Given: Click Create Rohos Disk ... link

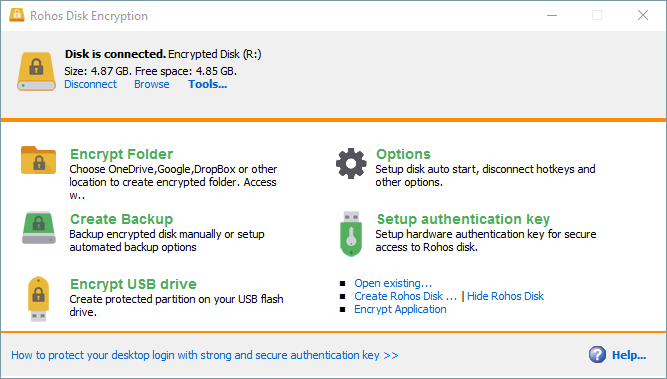Looking at the screenshot, I should (406, 296).
